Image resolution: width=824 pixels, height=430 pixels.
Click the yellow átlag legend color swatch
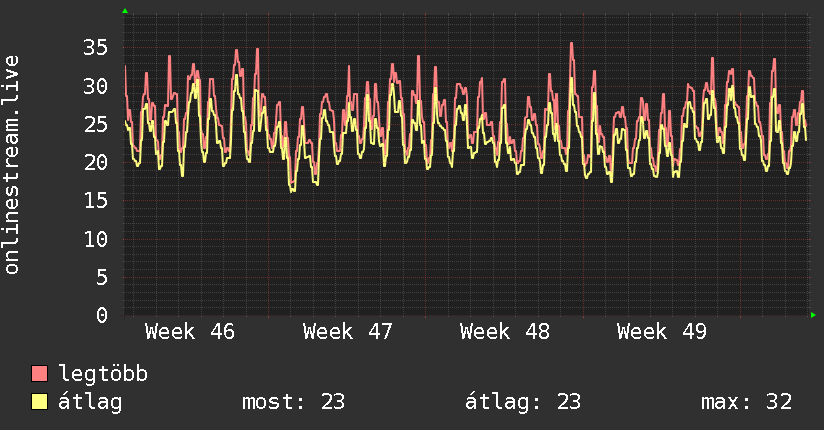point(40,402)
